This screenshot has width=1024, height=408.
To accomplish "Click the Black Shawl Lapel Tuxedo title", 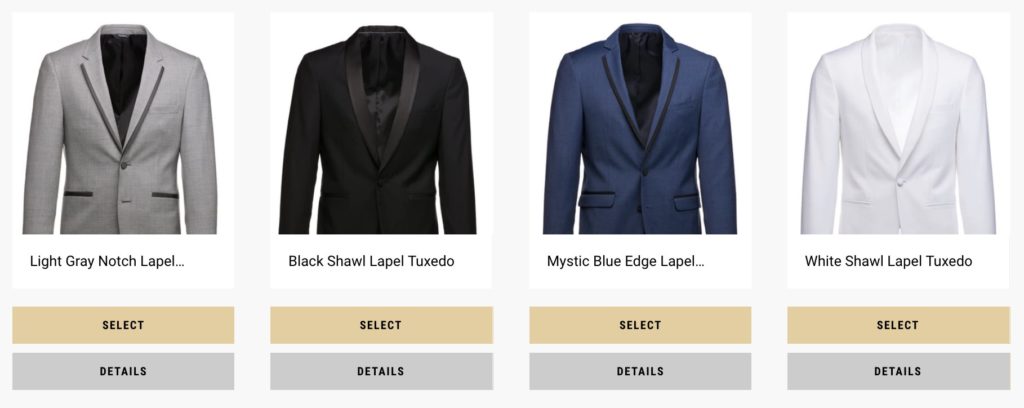I will [x=371, y=262].
